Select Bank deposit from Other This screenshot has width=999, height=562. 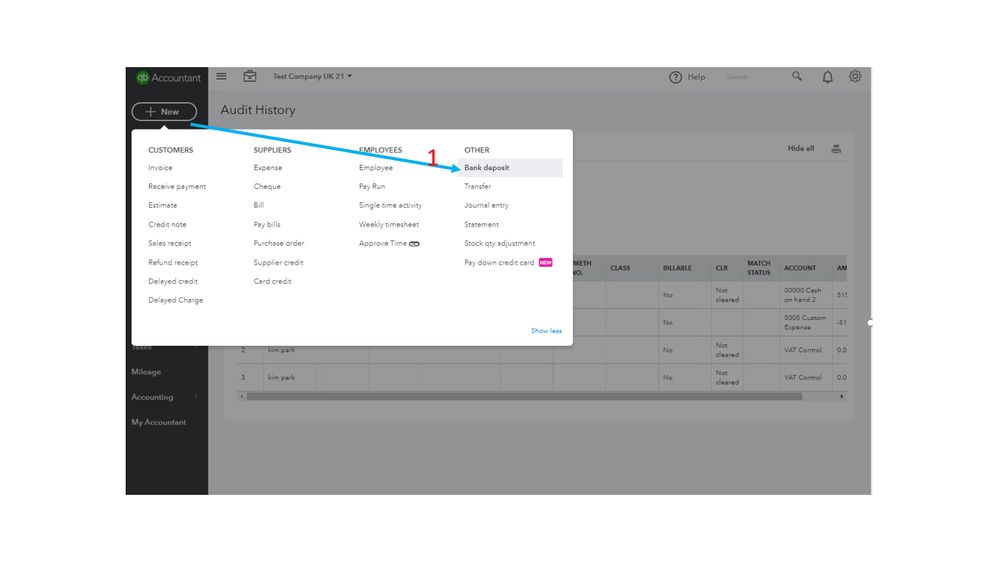click(x=510, y=168)
